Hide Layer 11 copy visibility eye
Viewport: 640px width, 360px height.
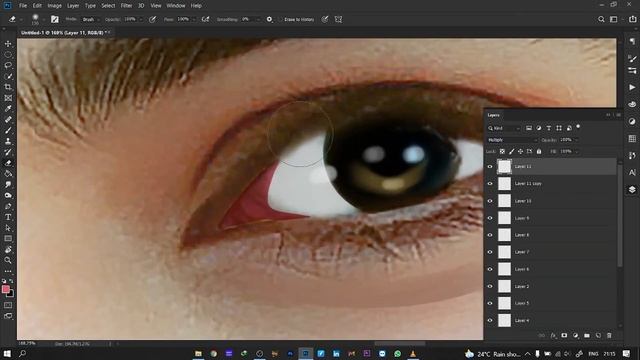[x=490, y=184]
